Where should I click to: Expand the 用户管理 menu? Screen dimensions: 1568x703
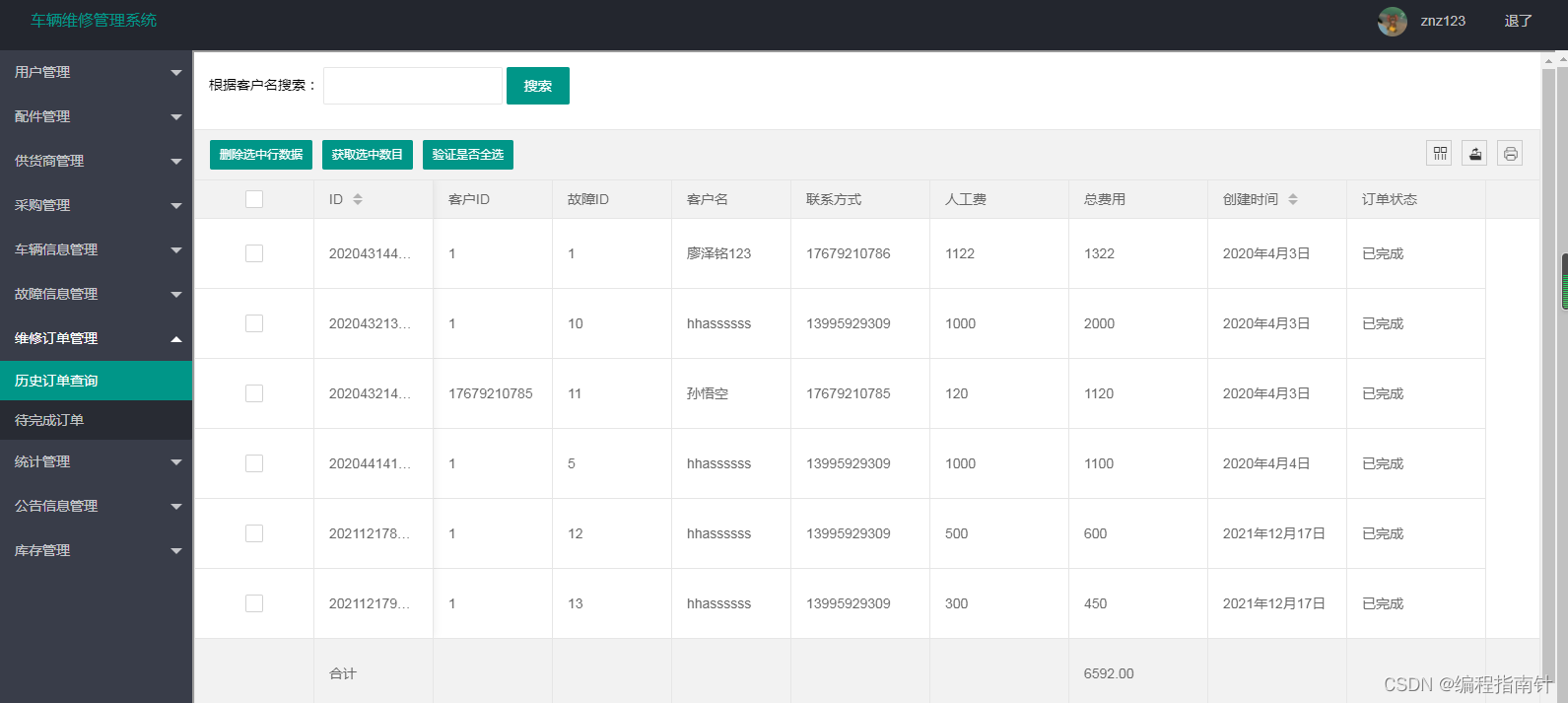[x=96, y=72]
